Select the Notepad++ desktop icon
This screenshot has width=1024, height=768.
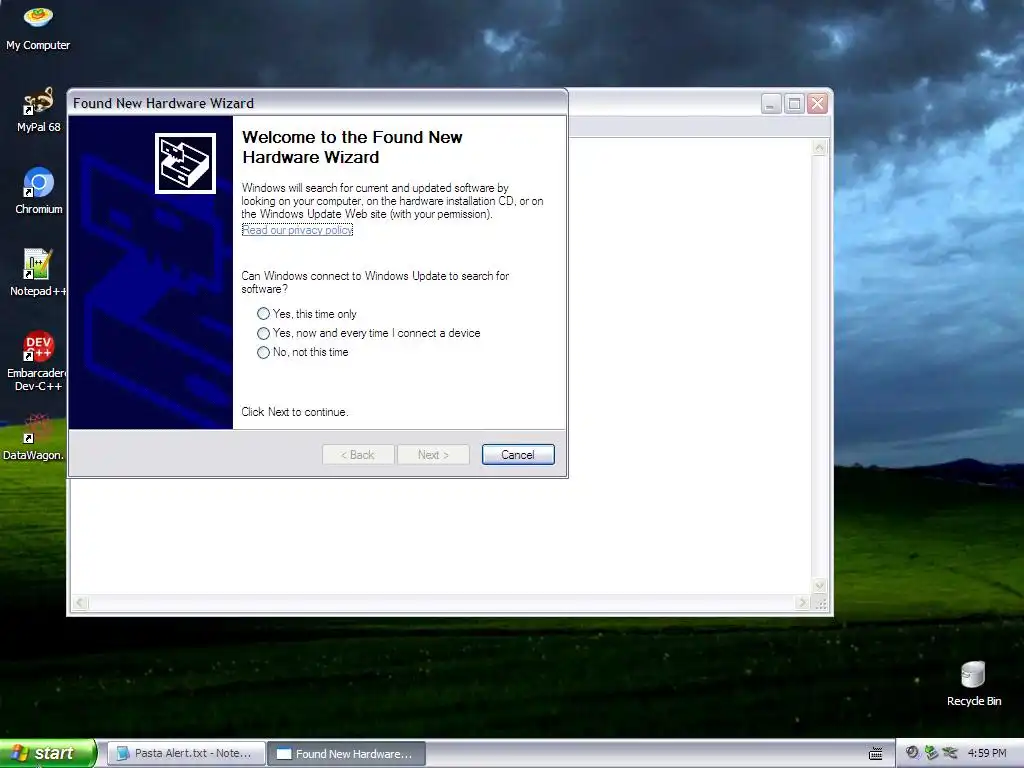38,272
